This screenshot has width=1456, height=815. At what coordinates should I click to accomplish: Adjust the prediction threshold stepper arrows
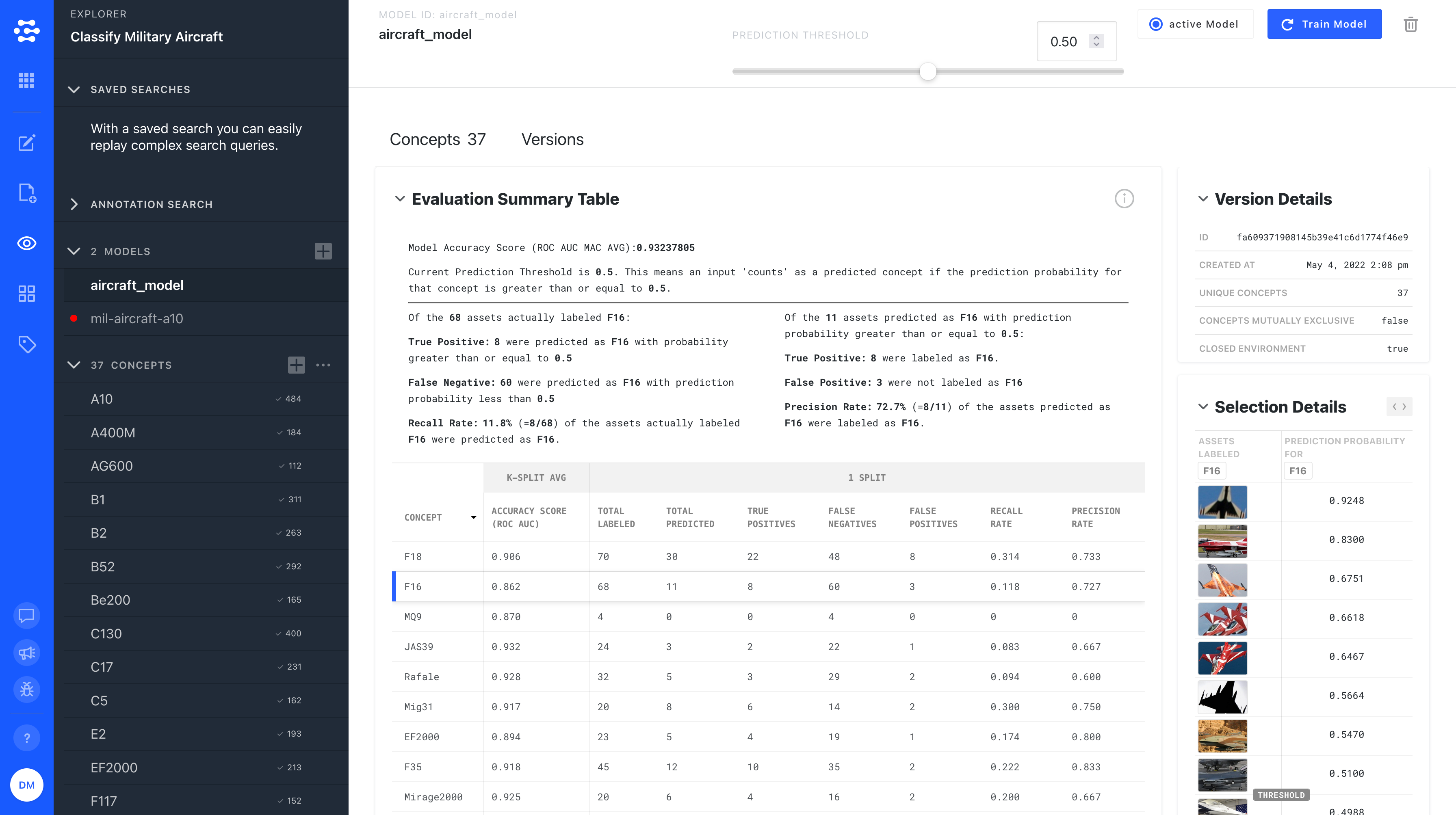(x=1096, y=41)
